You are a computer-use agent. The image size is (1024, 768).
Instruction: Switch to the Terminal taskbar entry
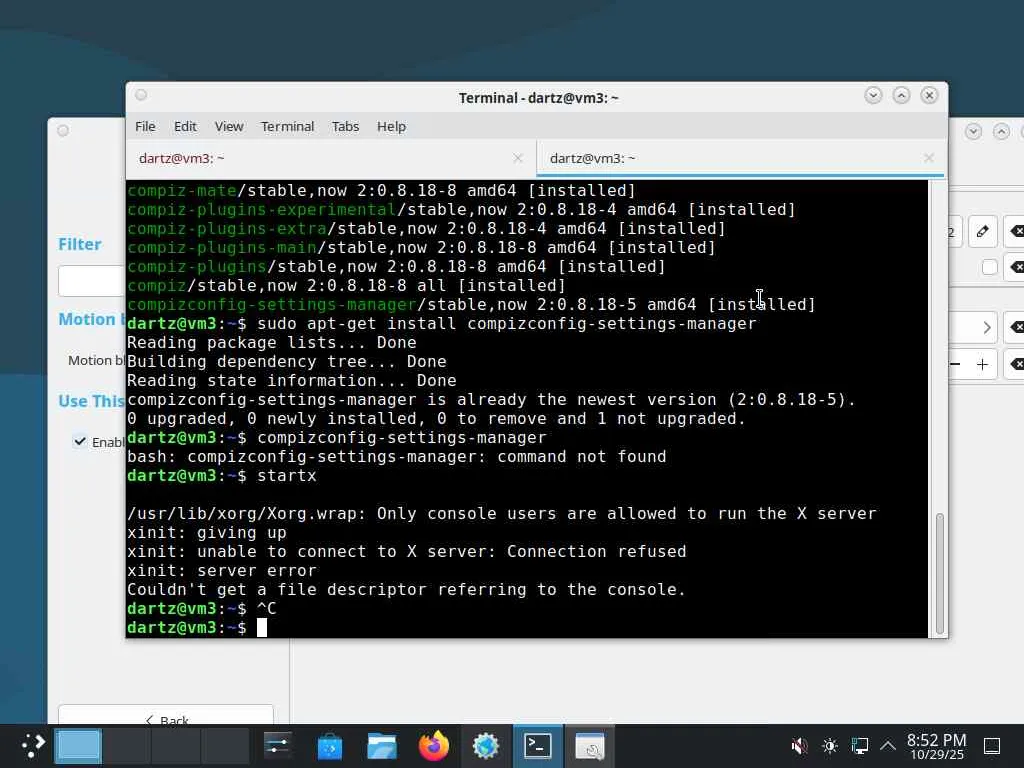click(538, 746)
